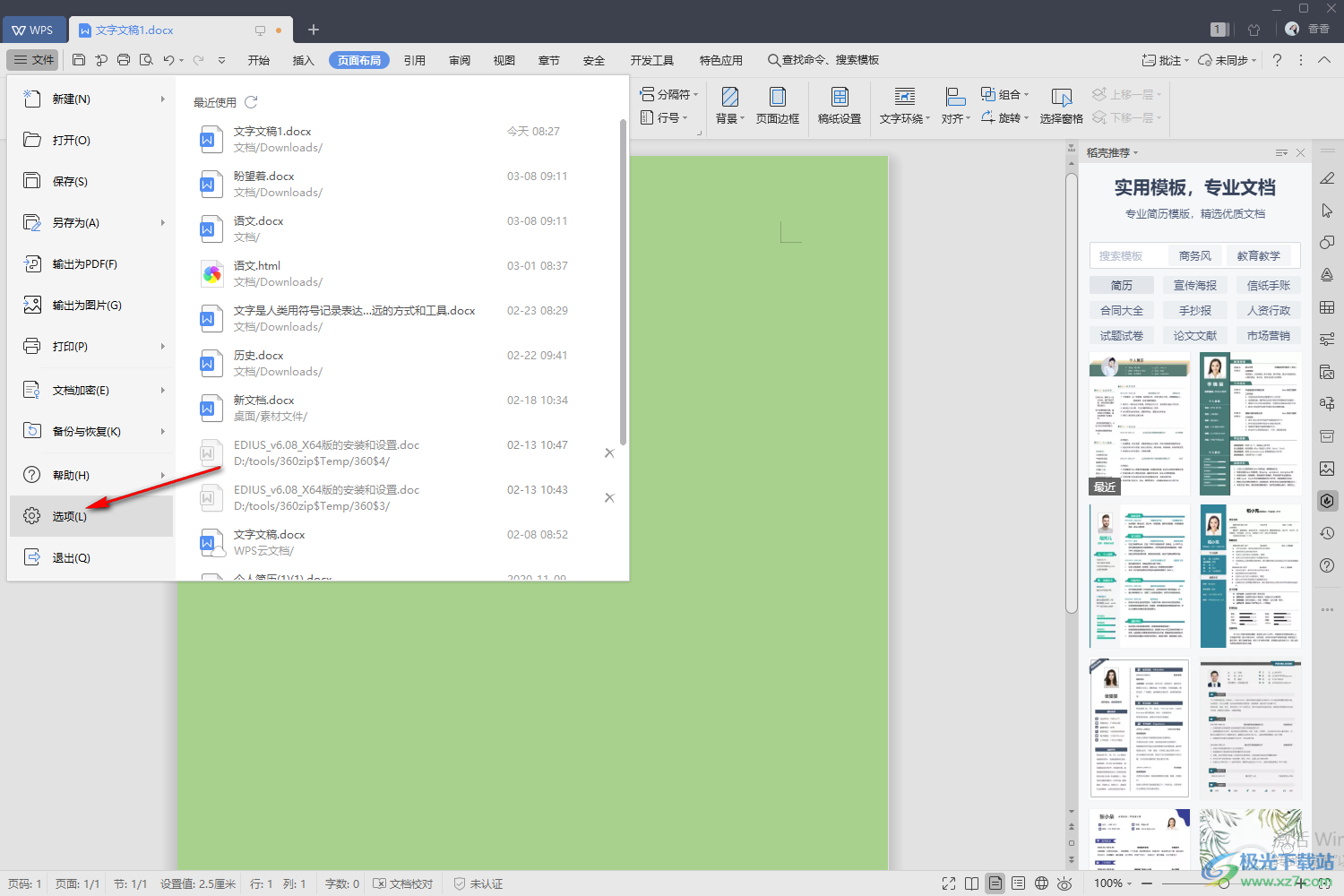The height and width of the screenshot is (896, 1344).
Task: Open recent file 盼望着.docx
Action: point(400,184)
